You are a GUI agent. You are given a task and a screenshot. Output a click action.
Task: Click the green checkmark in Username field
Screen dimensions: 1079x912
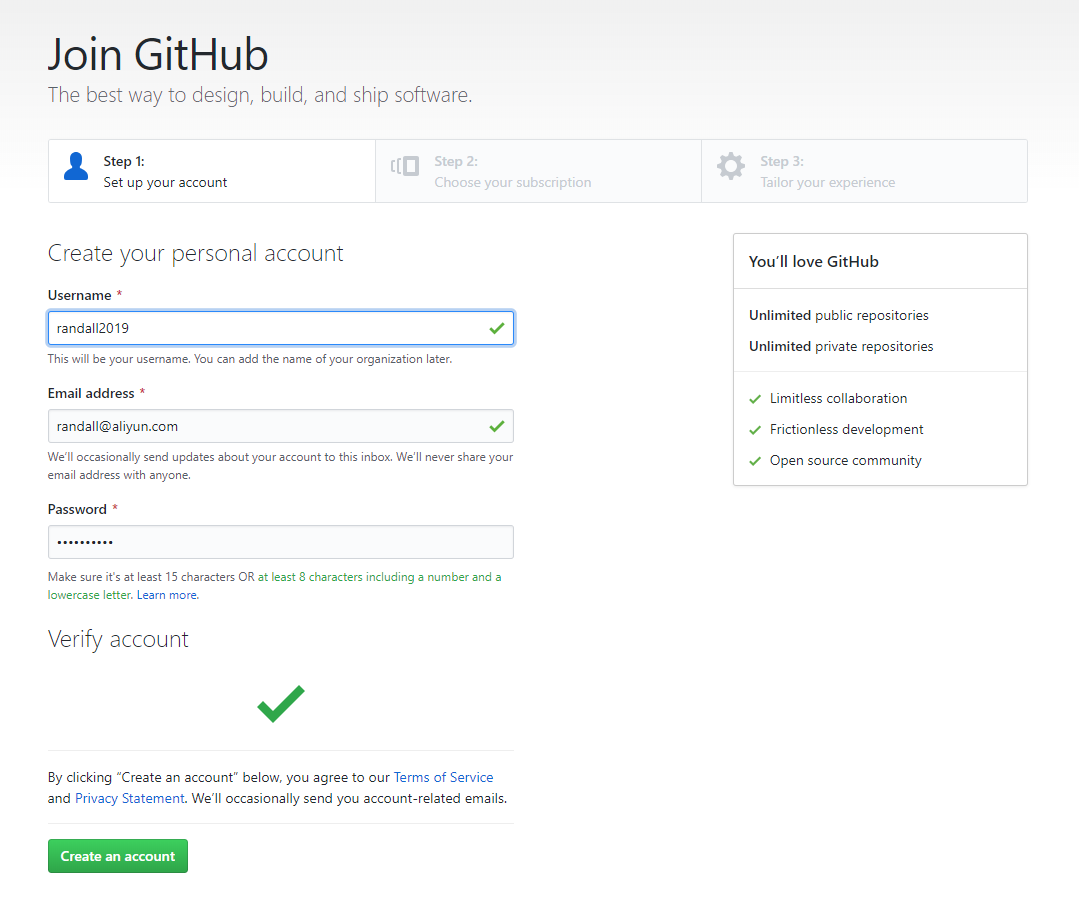tap(497, 328)
